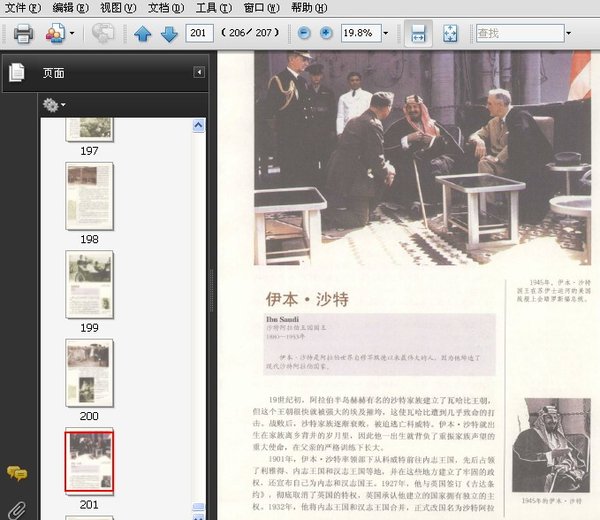Select page 199 thumbnail
Image resolution: width=600 pixels, height=520 pixels.
click(x=90, y=285)
